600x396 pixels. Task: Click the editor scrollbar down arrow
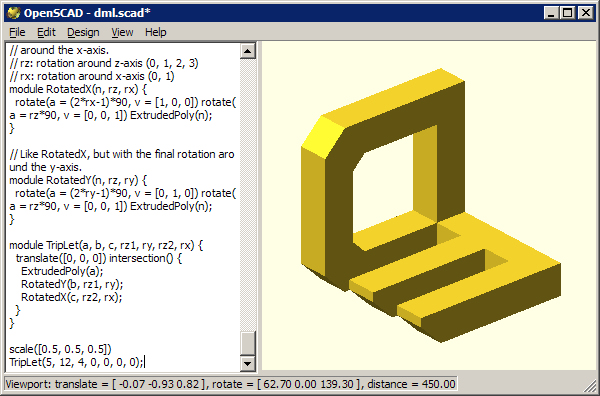pos(248,363)
